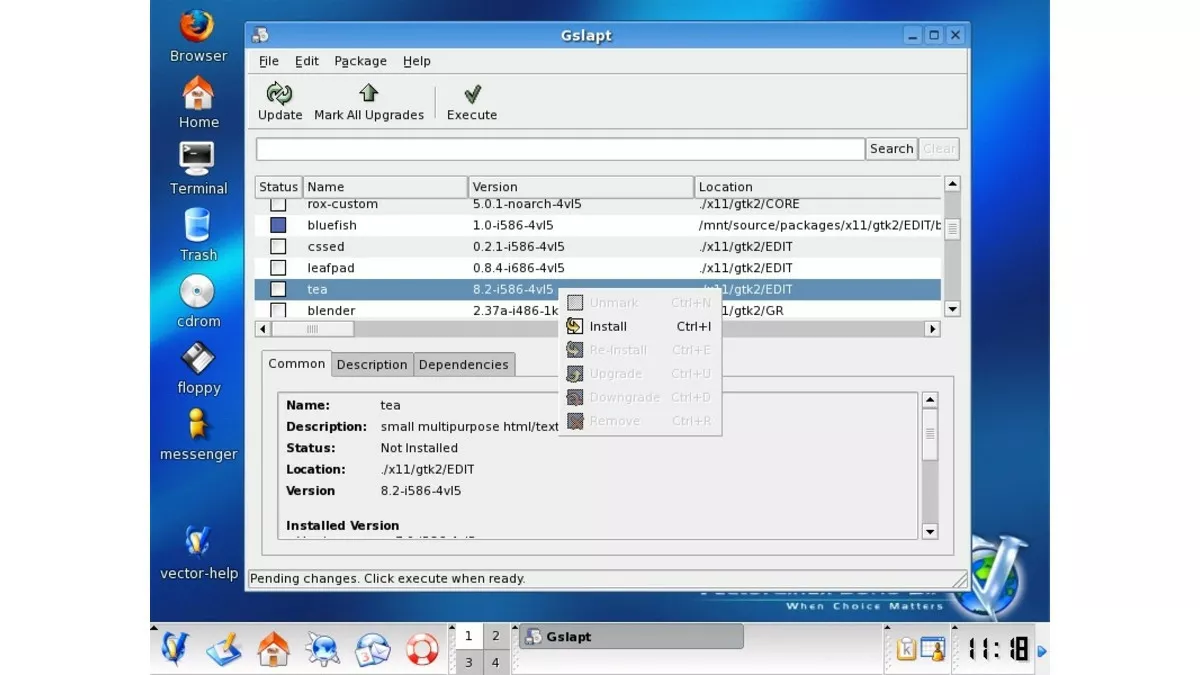
Task: Open the cdrom desktop icon
Action: (198, 291)
